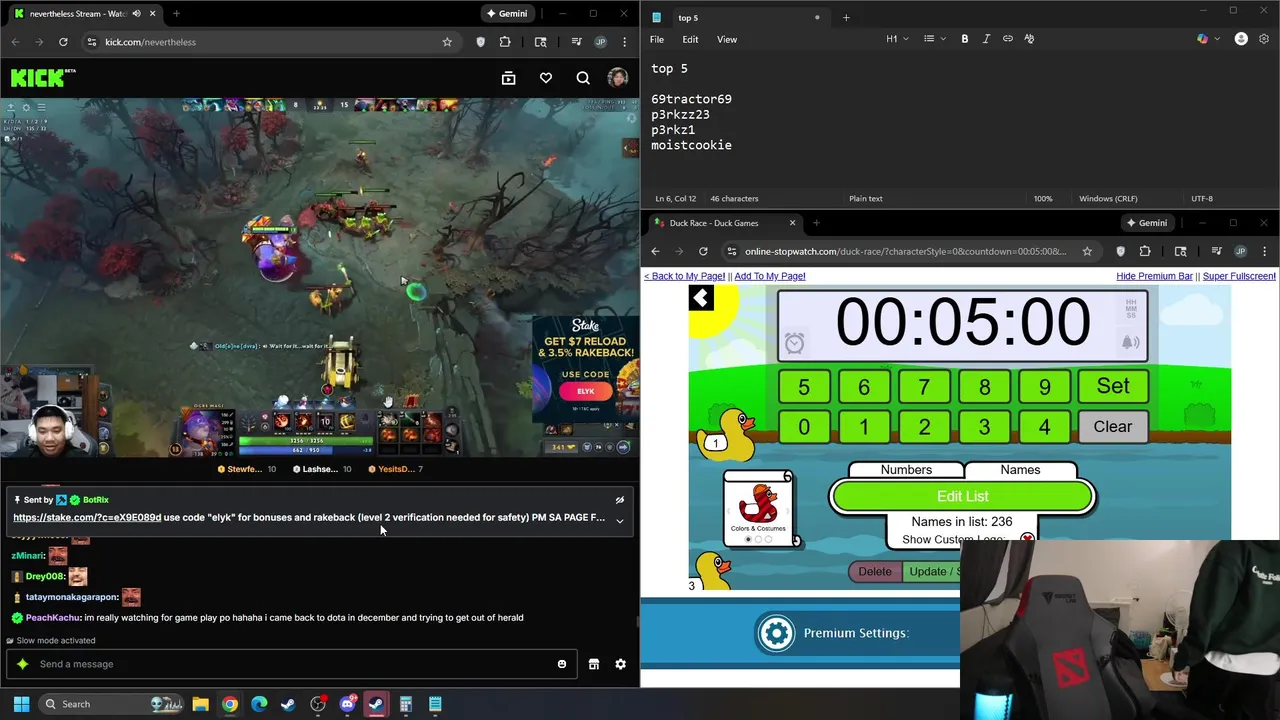Image resolution: width=1280 pixels, height=720 pixels.
Task: Open the File menu in Notepad
Action: click(x=657, y=39)
